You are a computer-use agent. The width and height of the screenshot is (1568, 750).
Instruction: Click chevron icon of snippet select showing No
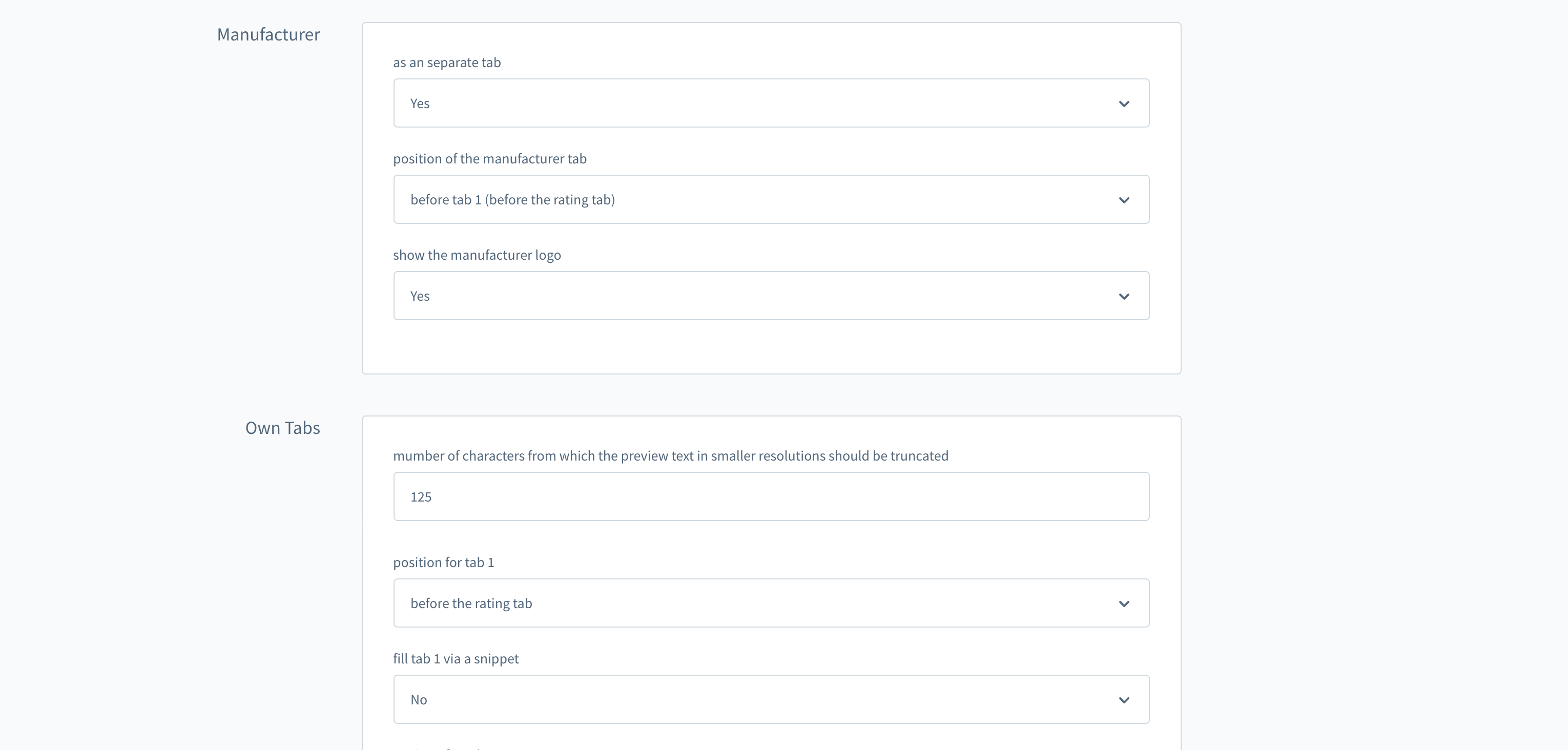pyautogui.click(x=1124, y=700)
